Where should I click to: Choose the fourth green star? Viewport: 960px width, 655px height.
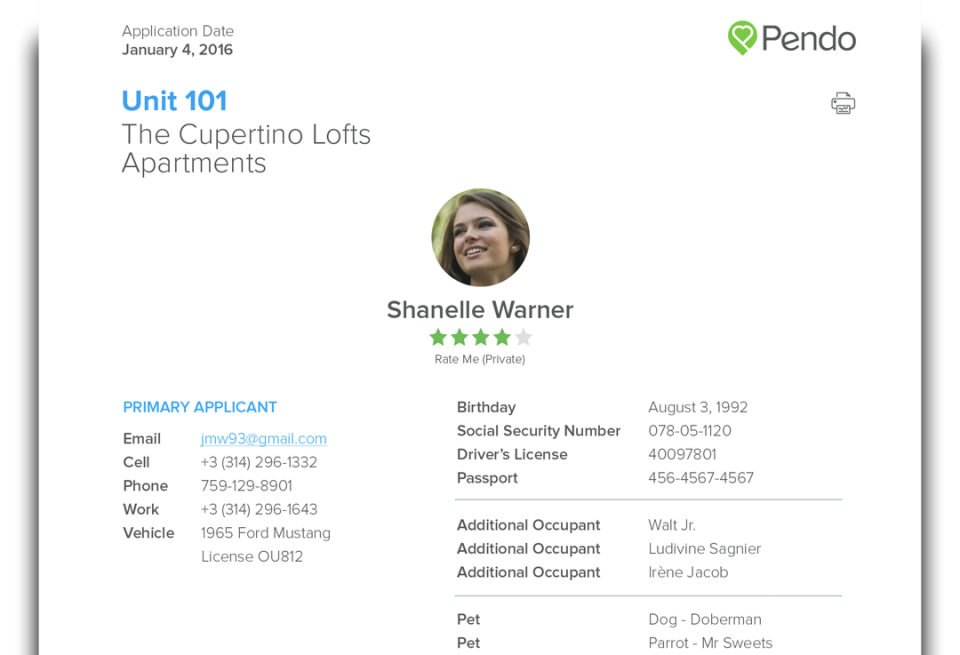tap(502, 337)
